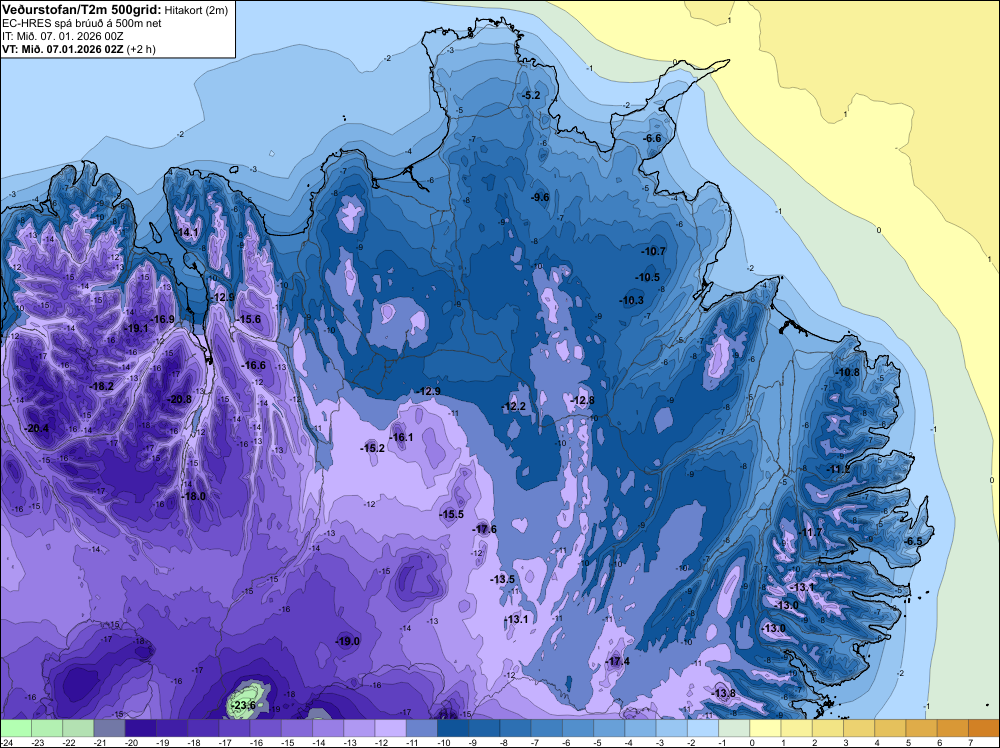Click the -18.2 temperature value
Viewport: 1000px width, 748px height.
(x=101, y=386)
